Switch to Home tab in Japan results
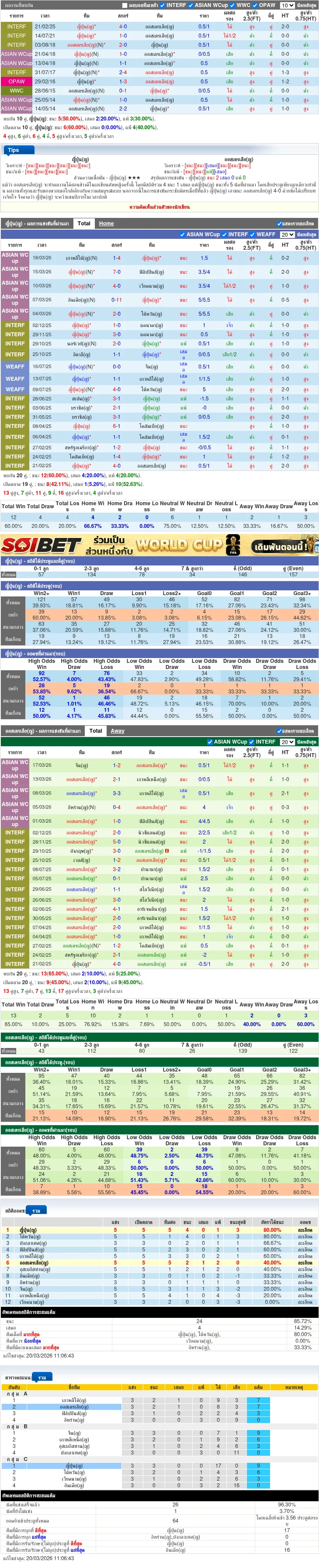Screen dimensions: 319x1568 [107, 224]
